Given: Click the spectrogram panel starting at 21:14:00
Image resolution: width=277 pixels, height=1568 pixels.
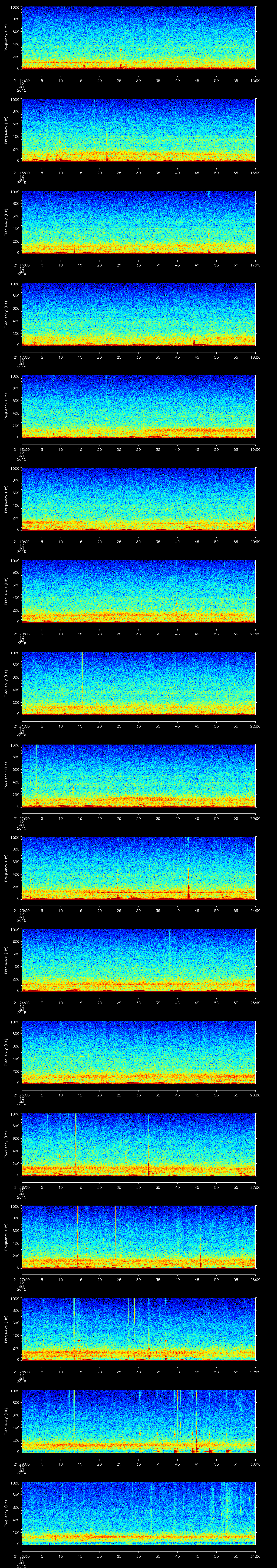Looking at the screenshot, I should 139,38.
